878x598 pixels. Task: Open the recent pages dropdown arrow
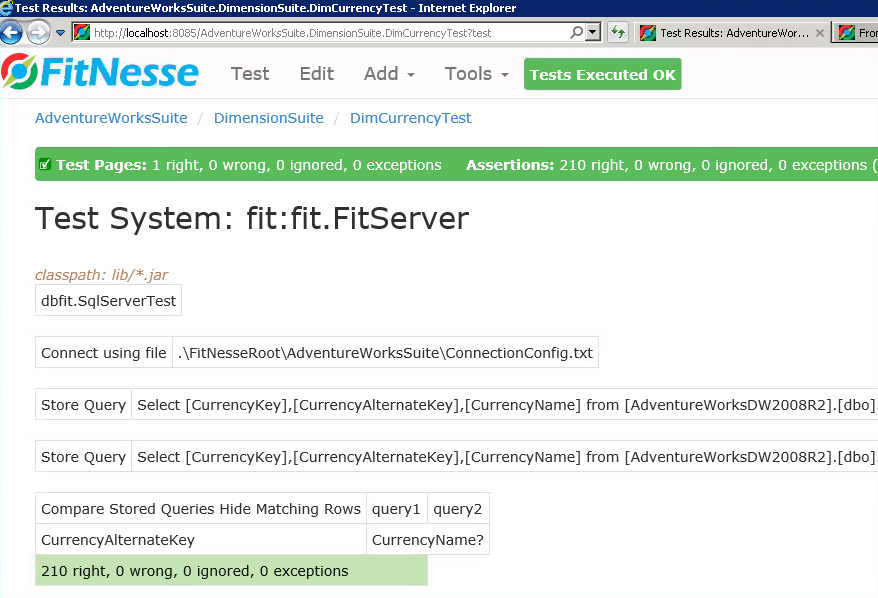pos(60,32)
